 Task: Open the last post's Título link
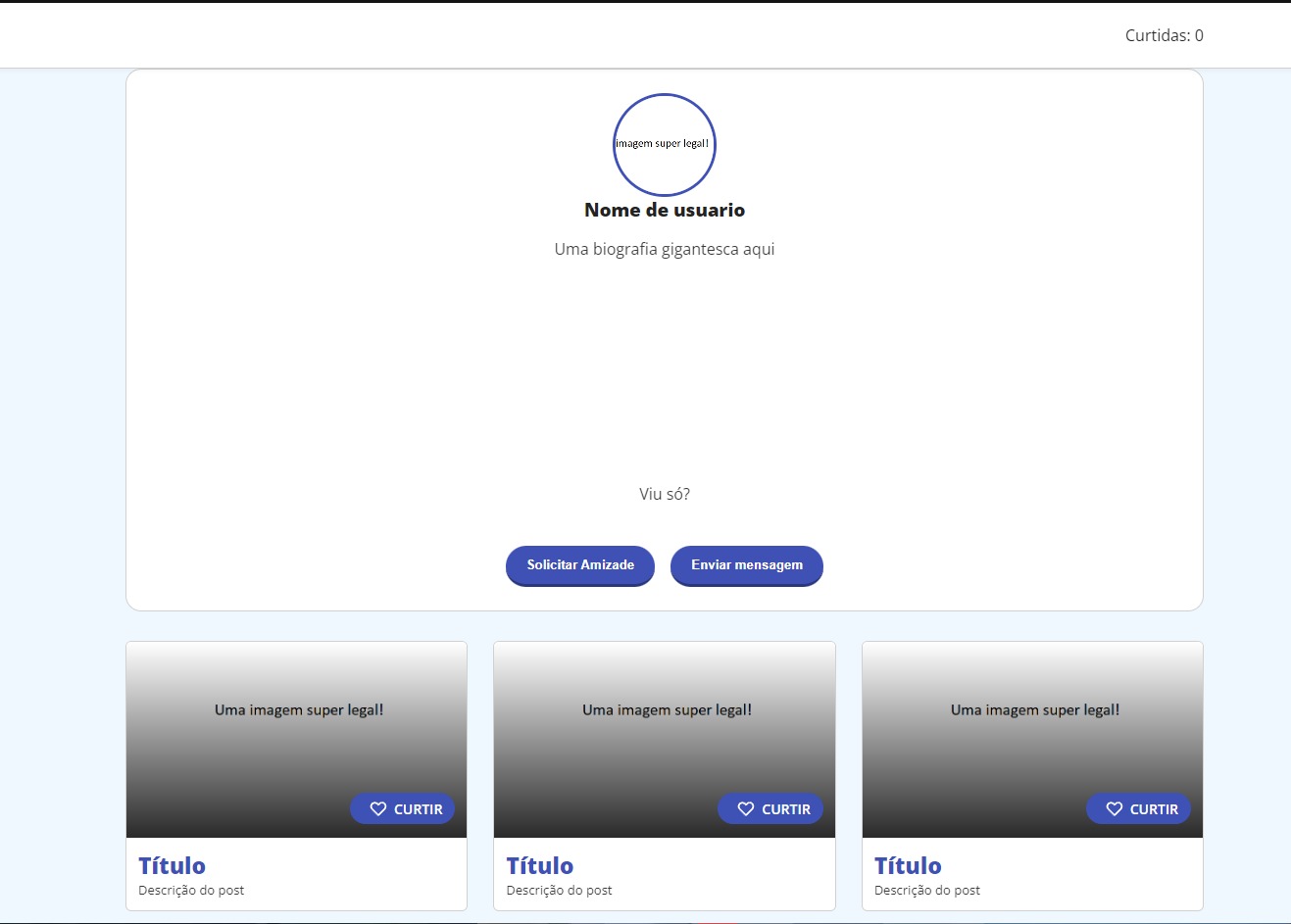(908, 866)
